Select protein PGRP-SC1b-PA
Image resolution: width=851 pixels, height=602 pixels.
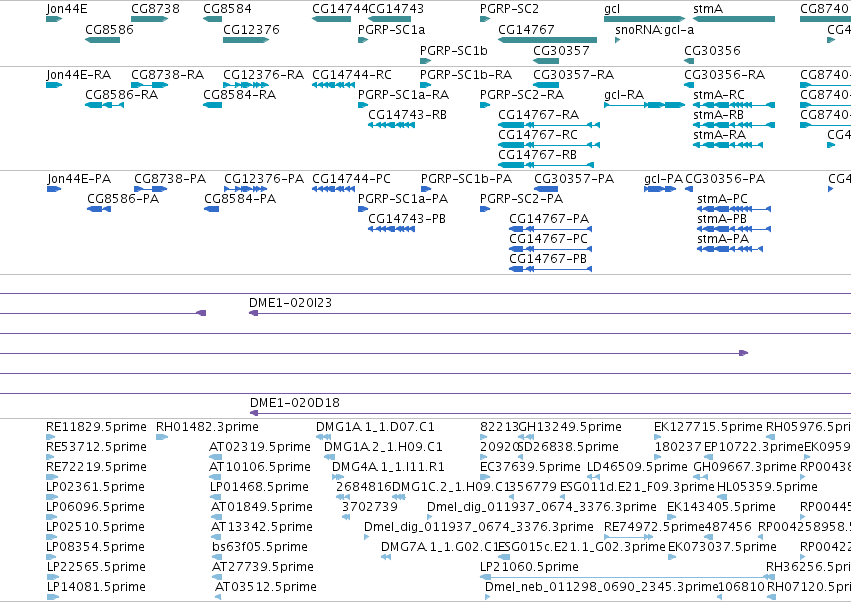(466, 179)
